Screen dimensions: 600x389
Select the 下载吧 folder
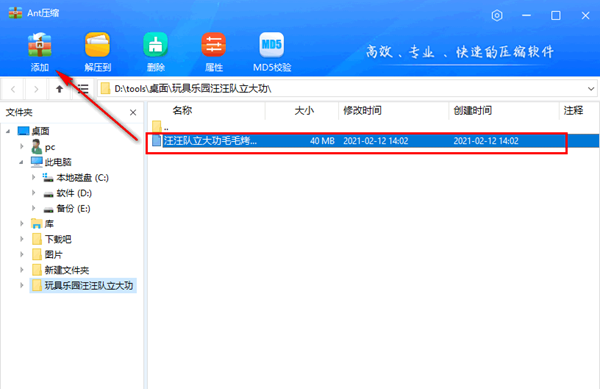pyautogui.click(x=52, y=239)
